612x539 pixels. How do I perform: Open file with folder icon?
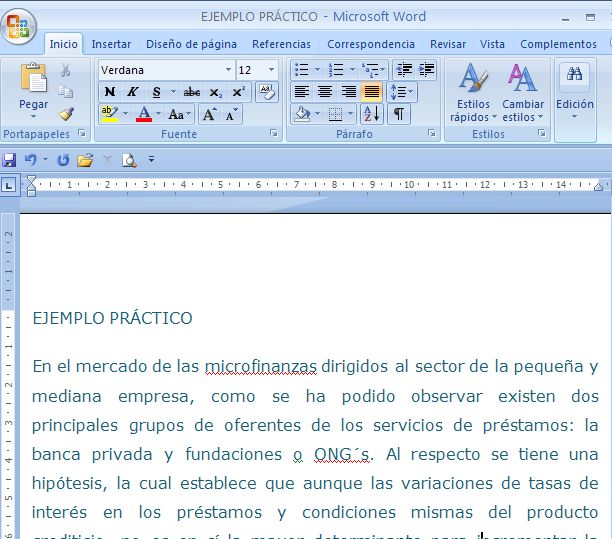(85, 160)
